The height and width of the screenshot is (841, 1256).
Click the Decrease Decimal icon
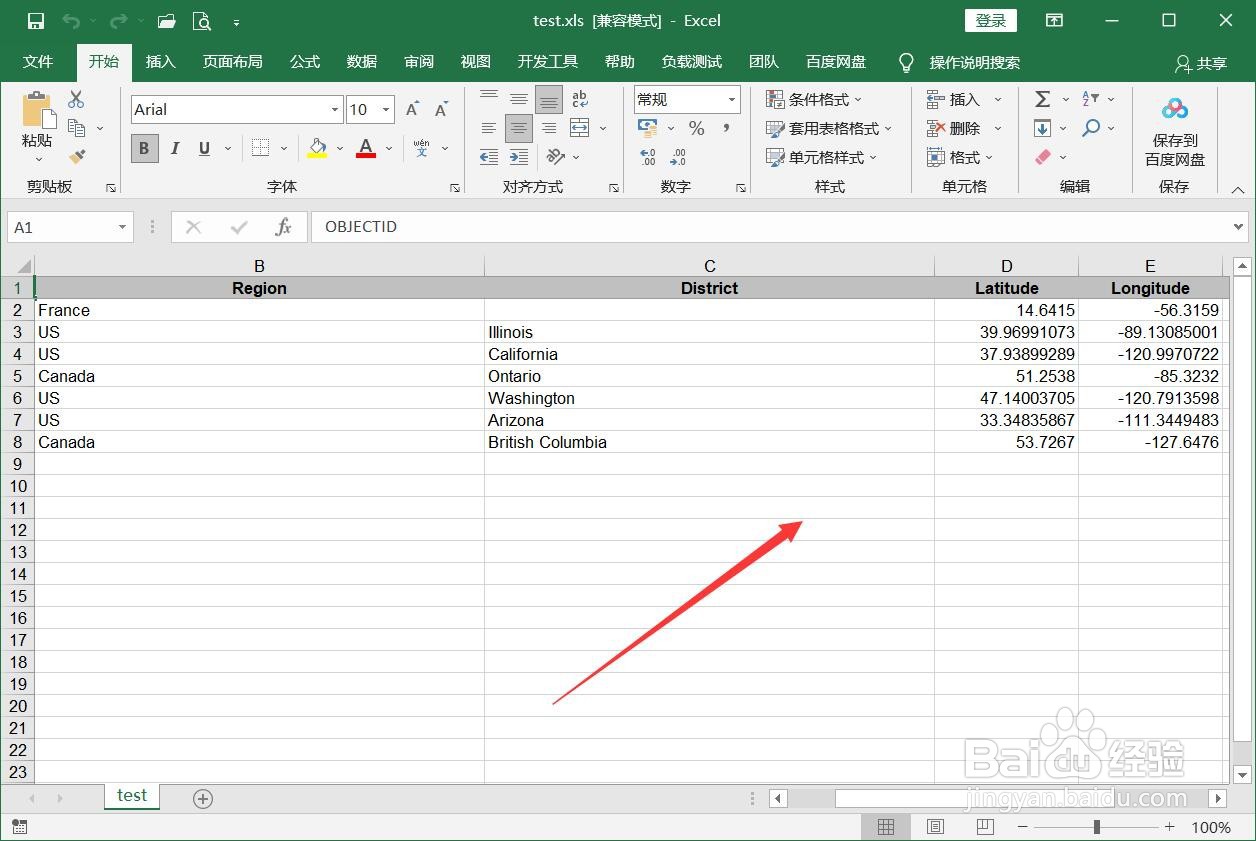coord(678,157)
